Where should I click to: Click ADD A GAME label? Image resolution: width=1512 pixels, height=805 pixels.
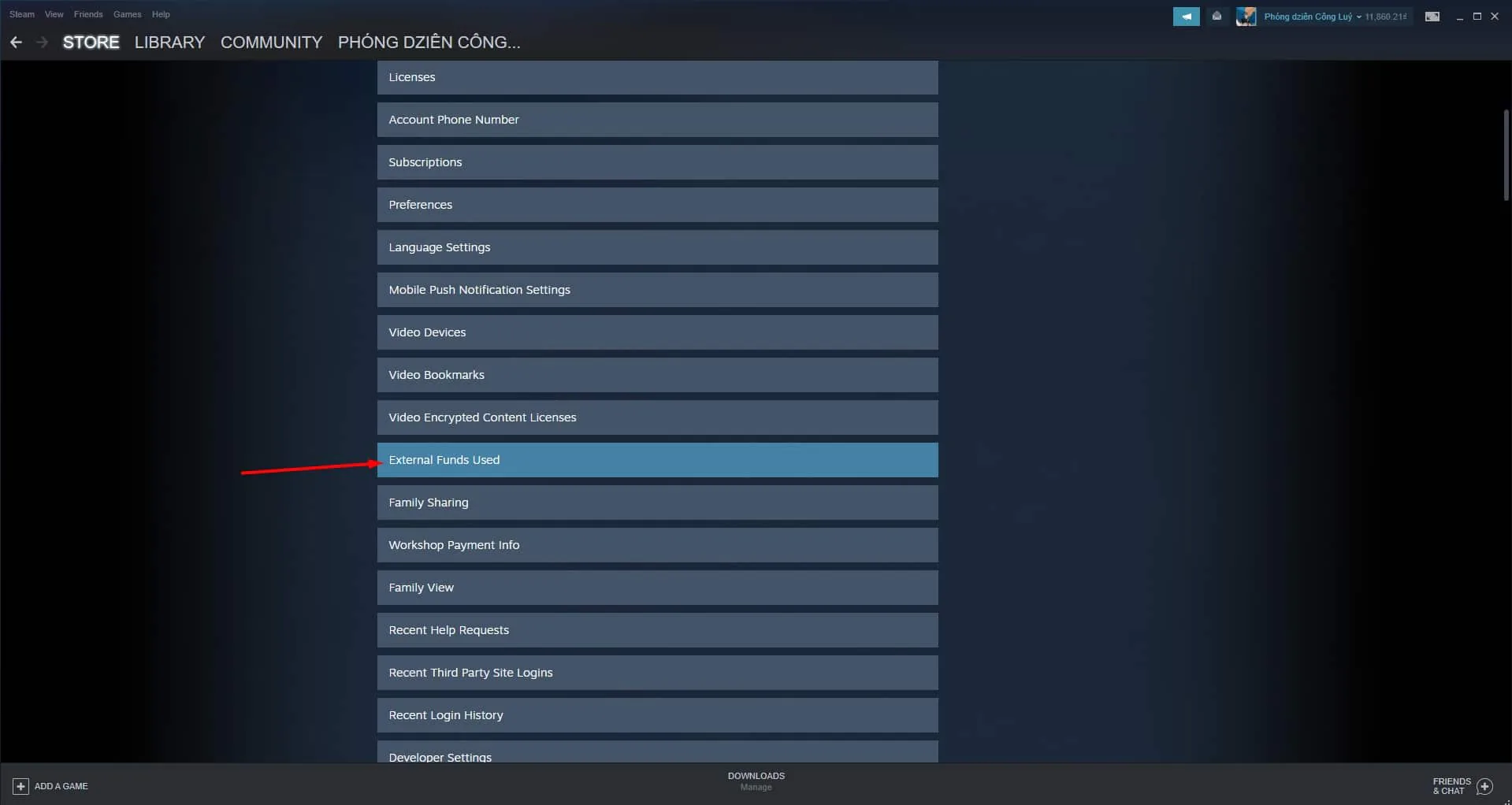coord(61,786)
